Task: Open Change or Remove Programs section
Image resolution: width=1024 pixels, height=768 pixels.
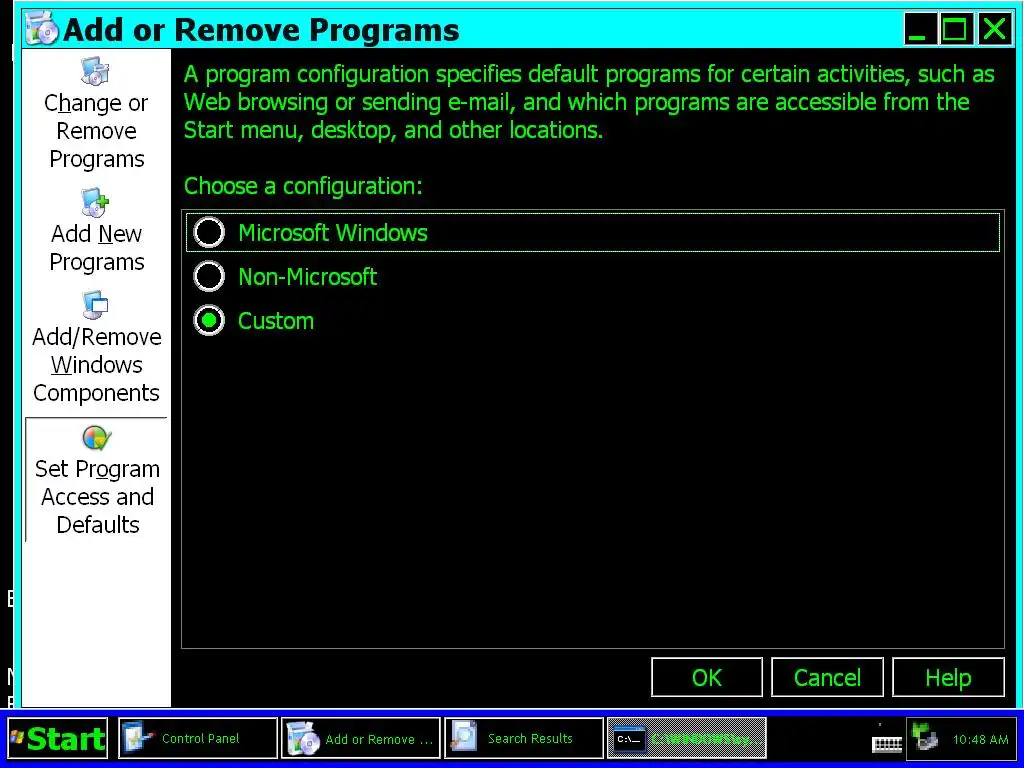Action: pyautogui.click(x=96, y=114)
